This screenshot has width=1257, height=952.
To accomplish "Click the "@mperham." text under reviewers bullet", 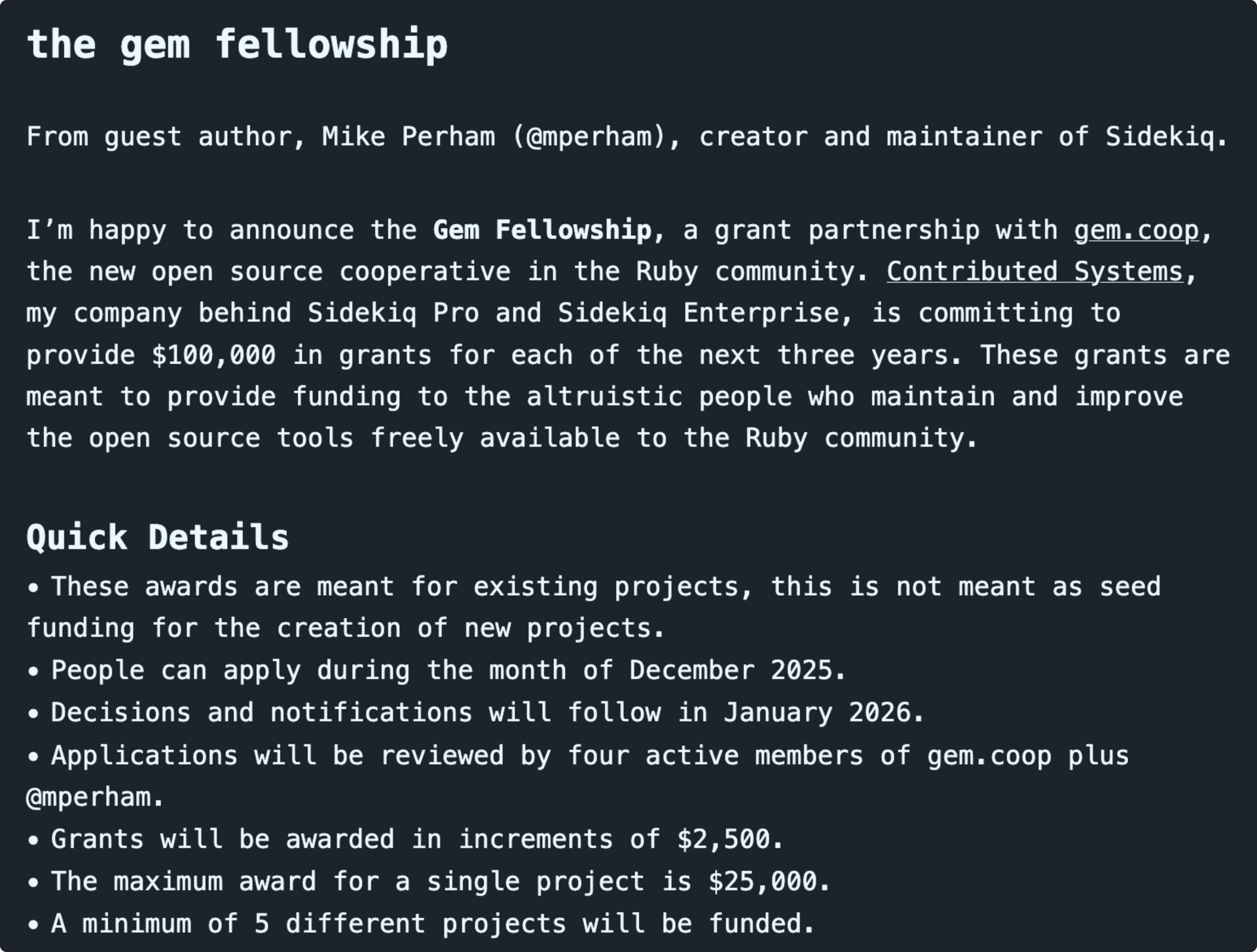I will click(x=94, y=797).
